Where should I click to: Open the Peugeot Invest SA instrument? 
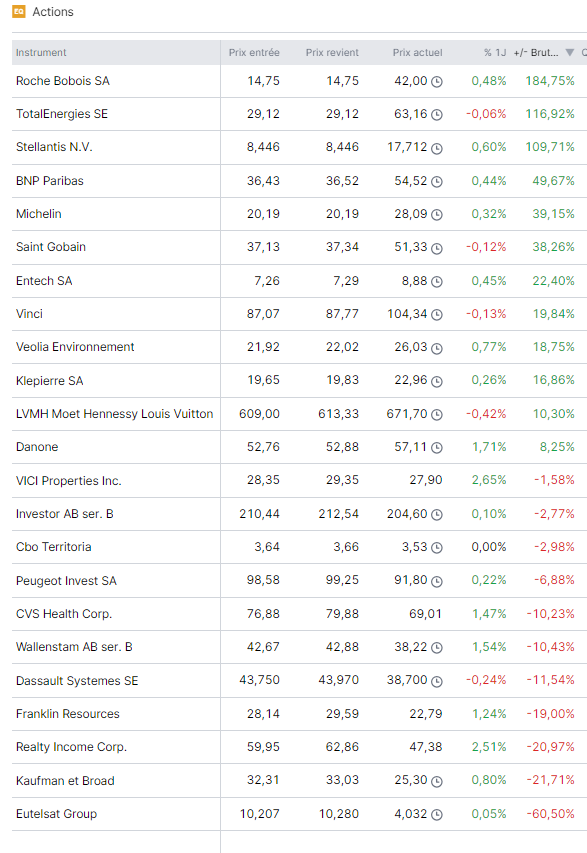(66, 581)
